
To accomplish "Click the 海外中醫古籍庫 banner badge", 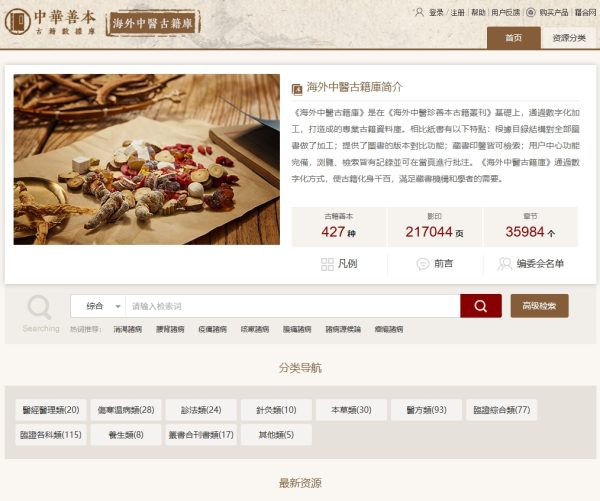I will click(x=153, y=24).
